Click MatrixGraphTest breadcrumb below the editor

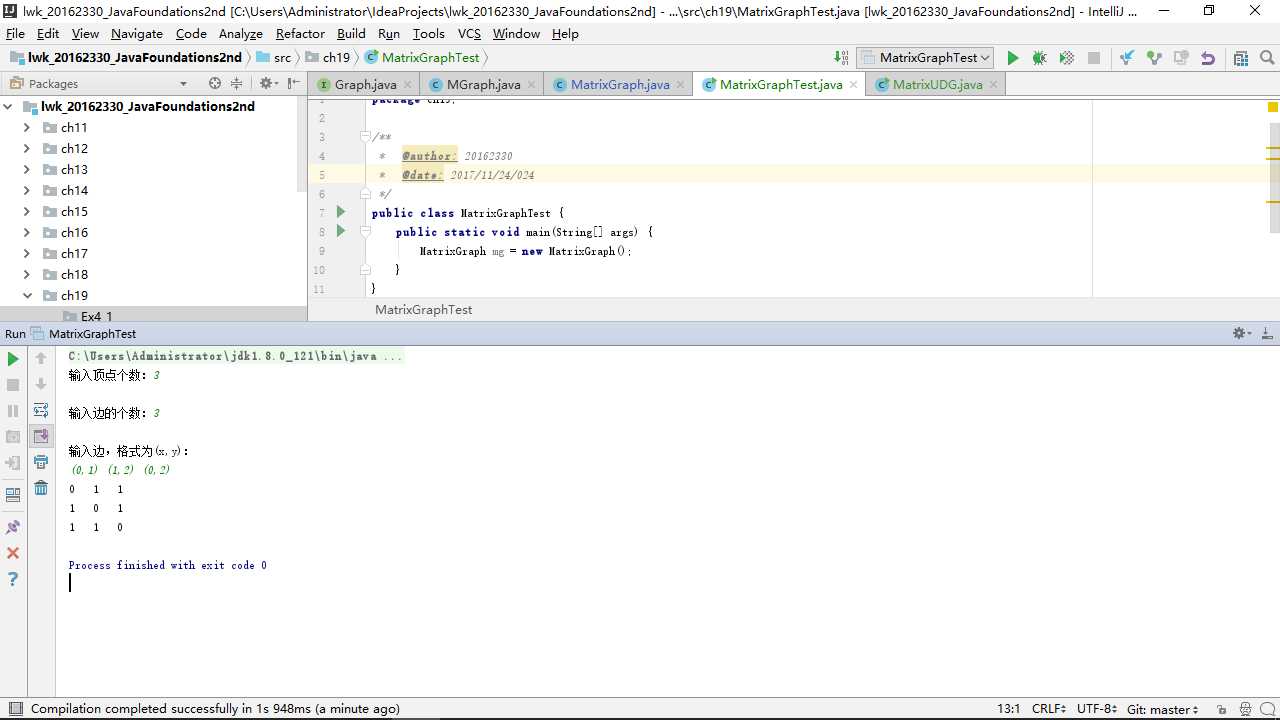click(423, 310)
